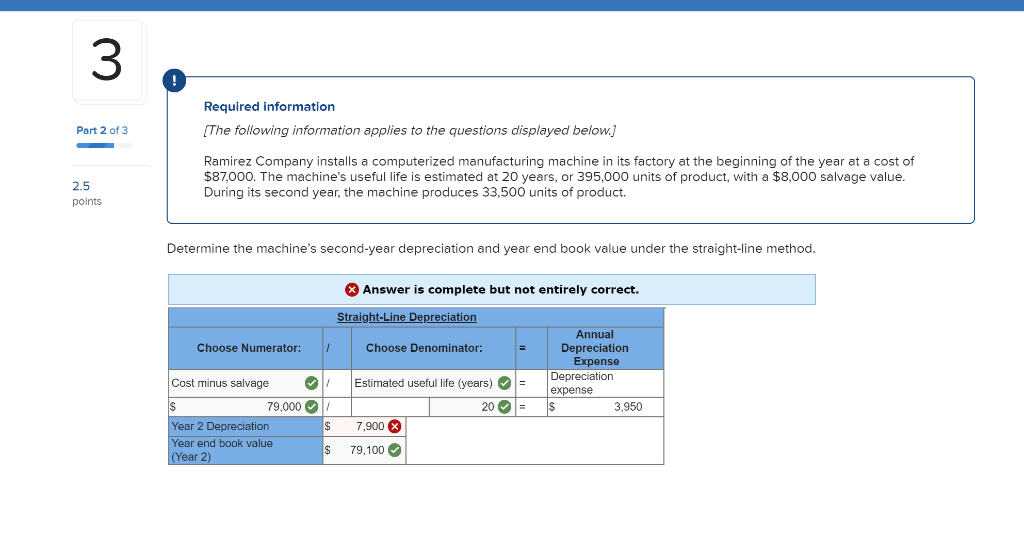Click the 'Determine the machine's second-year depreciation' sentence
The height and width of the screenshot is (537, 1024).
(x=491, y=249)
